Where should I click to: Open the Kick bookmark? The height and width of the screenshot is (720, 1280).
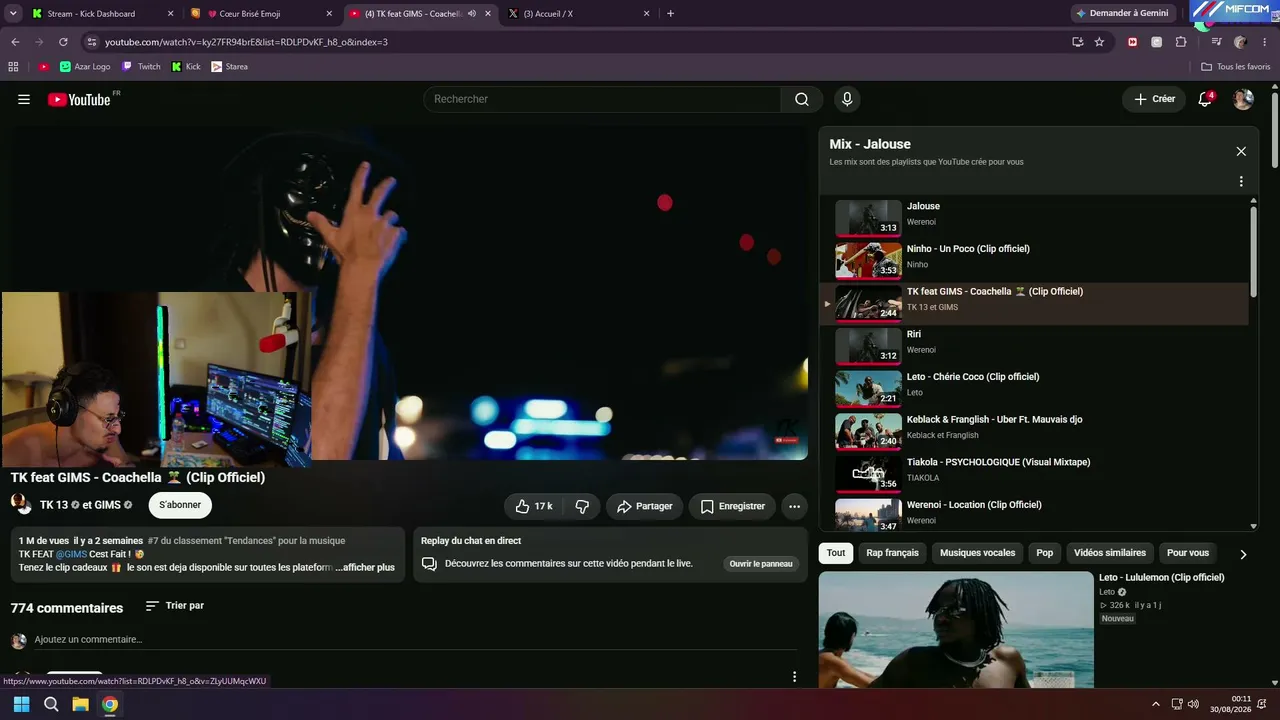186,67
